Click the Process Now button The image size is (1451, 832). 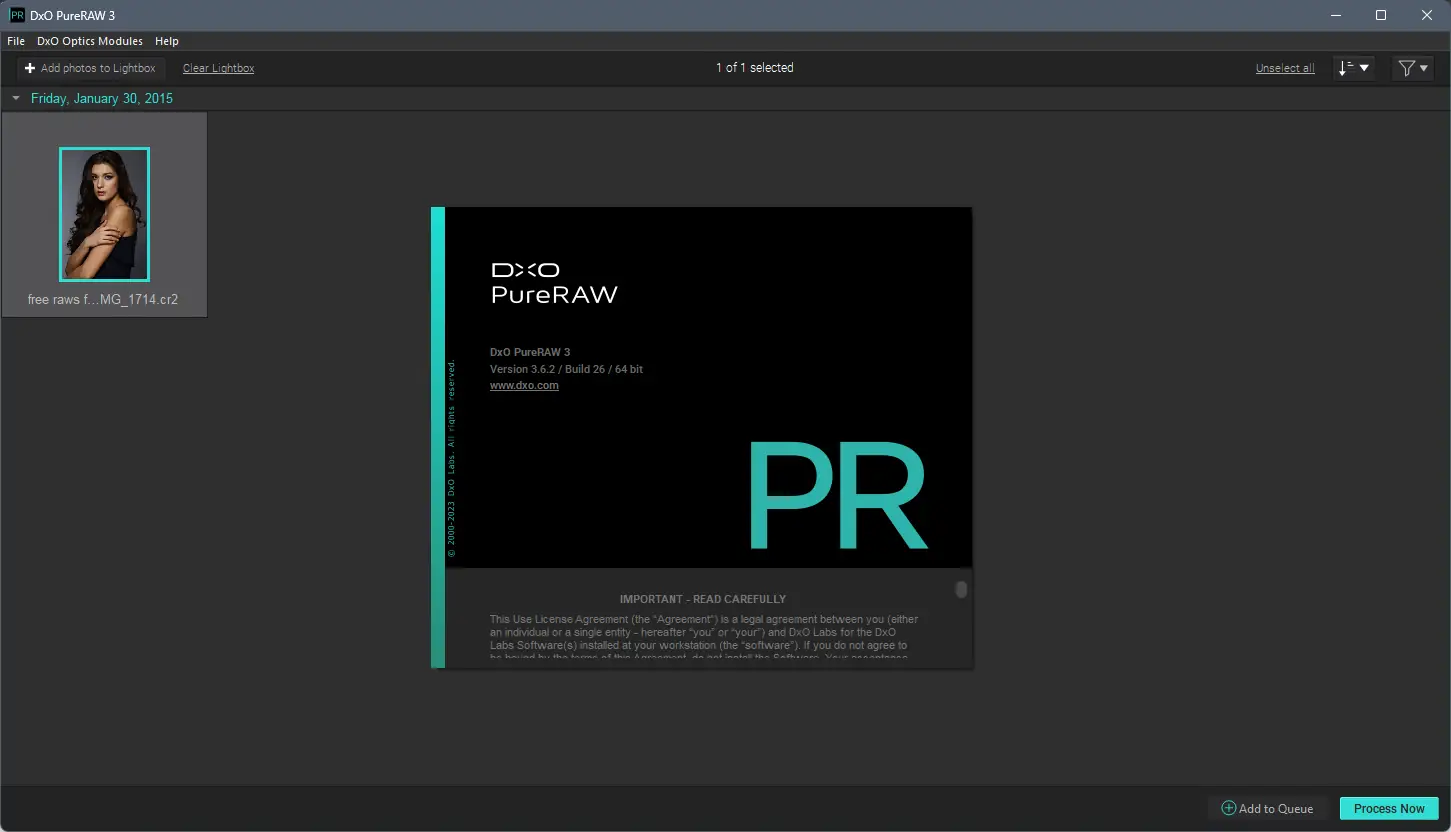(x=1388, y=808)
